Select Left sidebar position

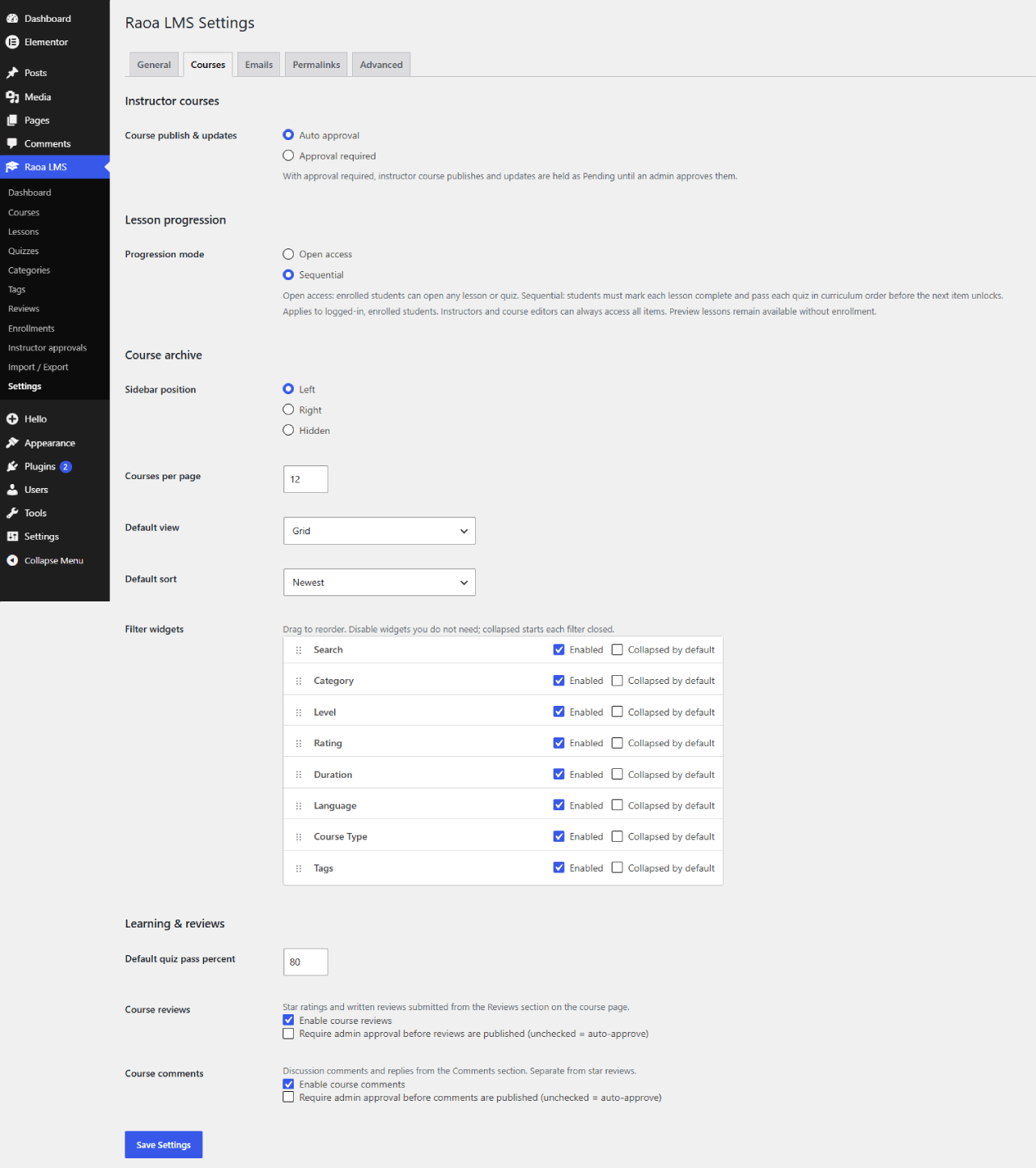coord(288,389)
